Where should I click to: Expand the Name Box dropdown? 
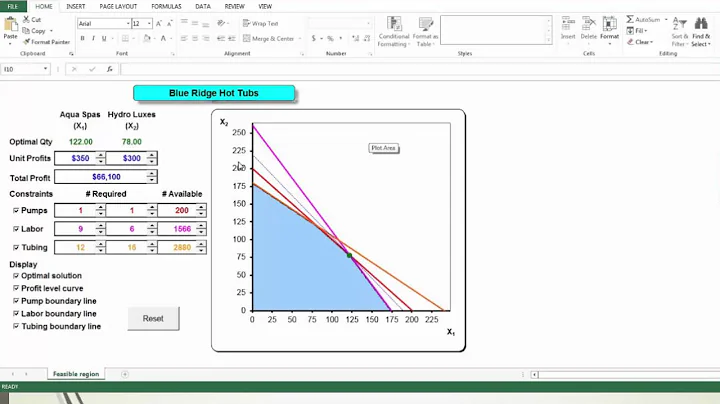tap(45, 69)
